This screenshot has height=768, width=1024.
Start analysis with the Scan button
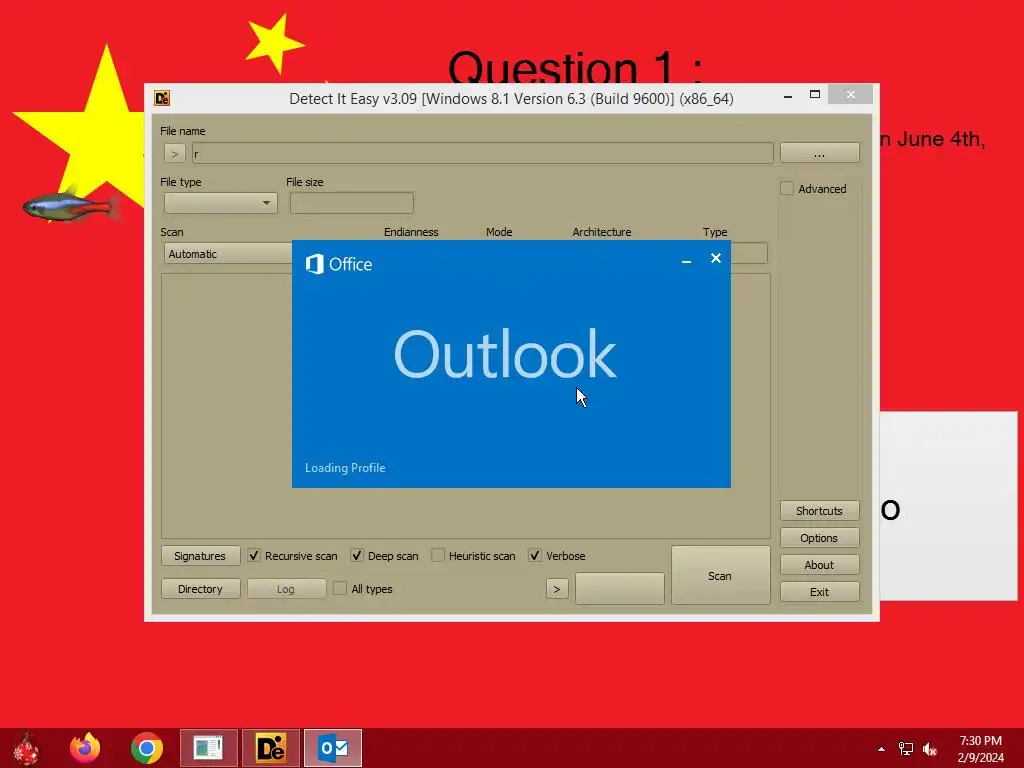tap(720, 575)
